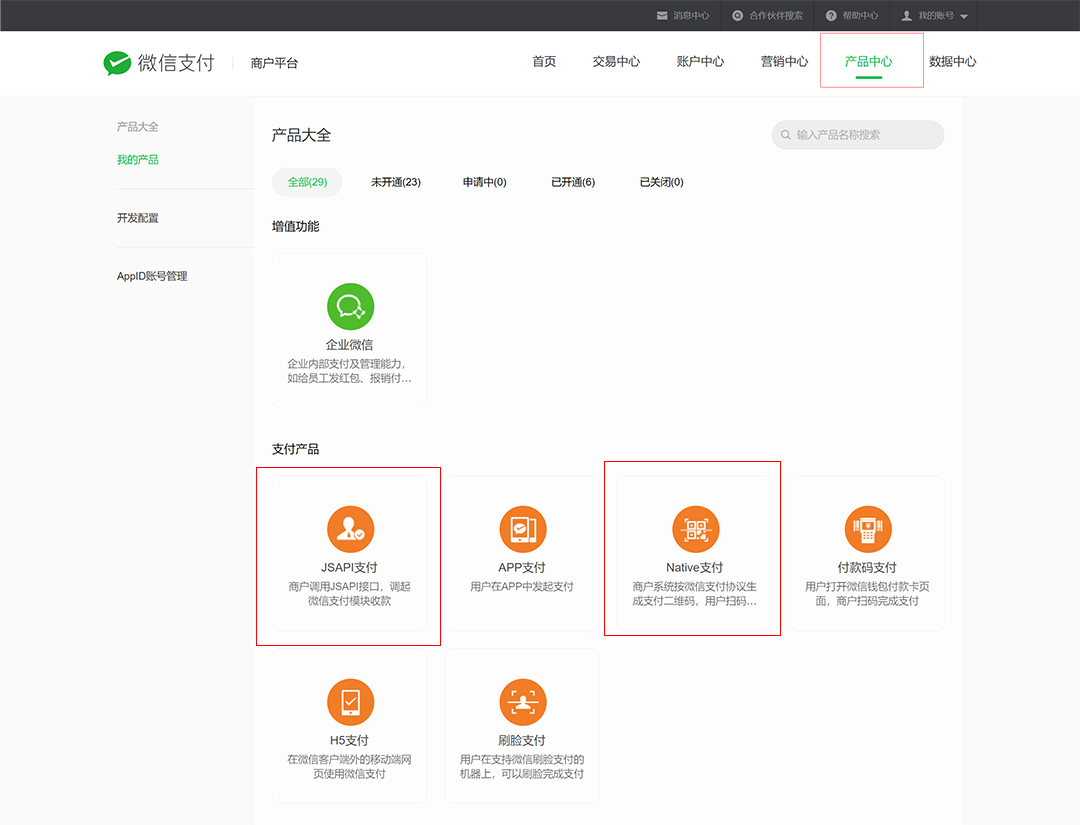Click the 用户在APP中发起支付 description
This screenshot has width=1080, height=825.
click(522, 587)
